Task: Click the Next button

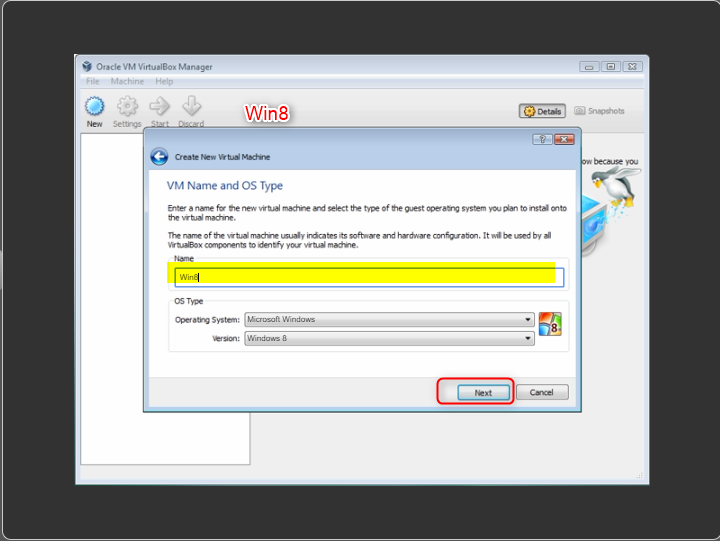Action: [x=483, y=393]
